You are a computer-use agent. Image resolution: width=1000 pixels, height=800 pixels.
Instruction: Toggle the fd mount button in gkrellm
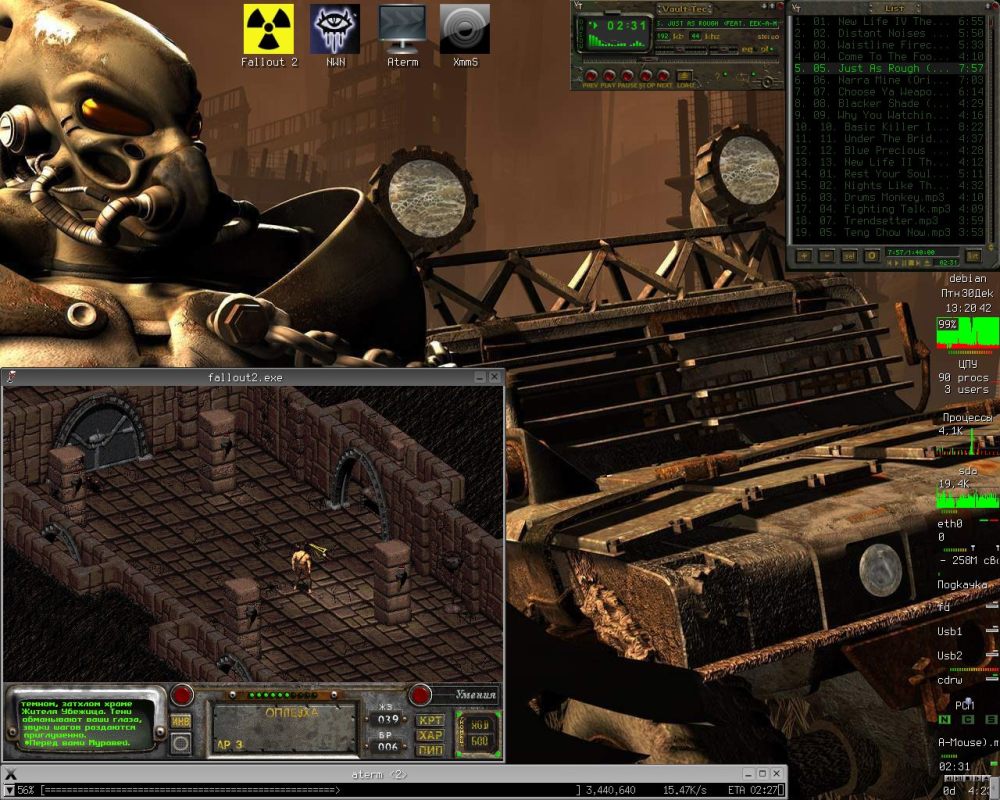click(992, 605)
